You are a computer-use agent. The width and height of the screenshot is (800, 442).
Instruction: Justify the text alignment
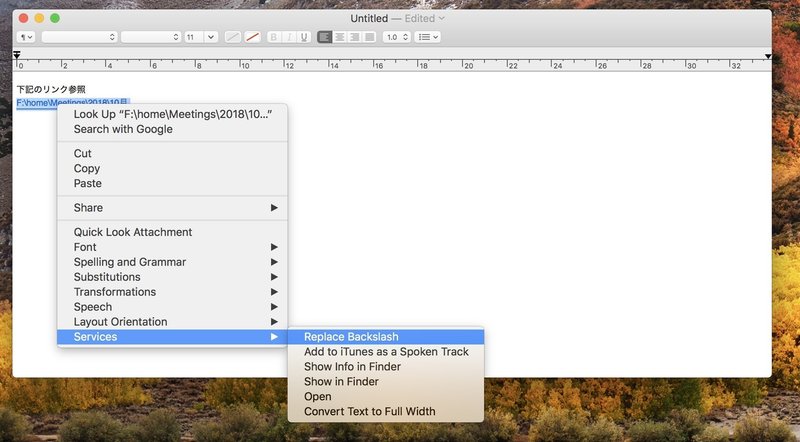click(x=369, y=37)
